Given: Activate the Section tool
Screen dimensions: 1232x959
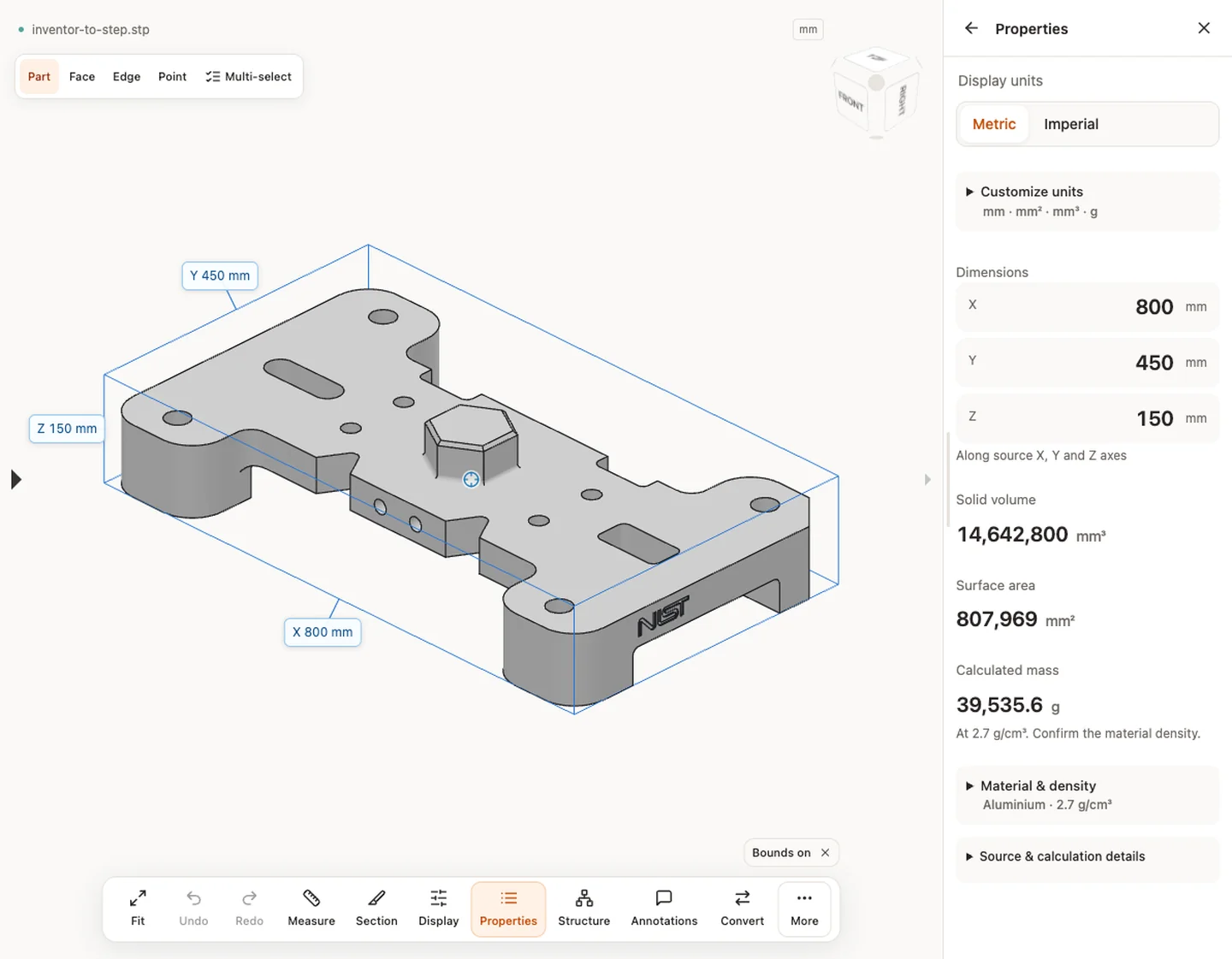Looking at the screenshot, I should pos(376,909).
